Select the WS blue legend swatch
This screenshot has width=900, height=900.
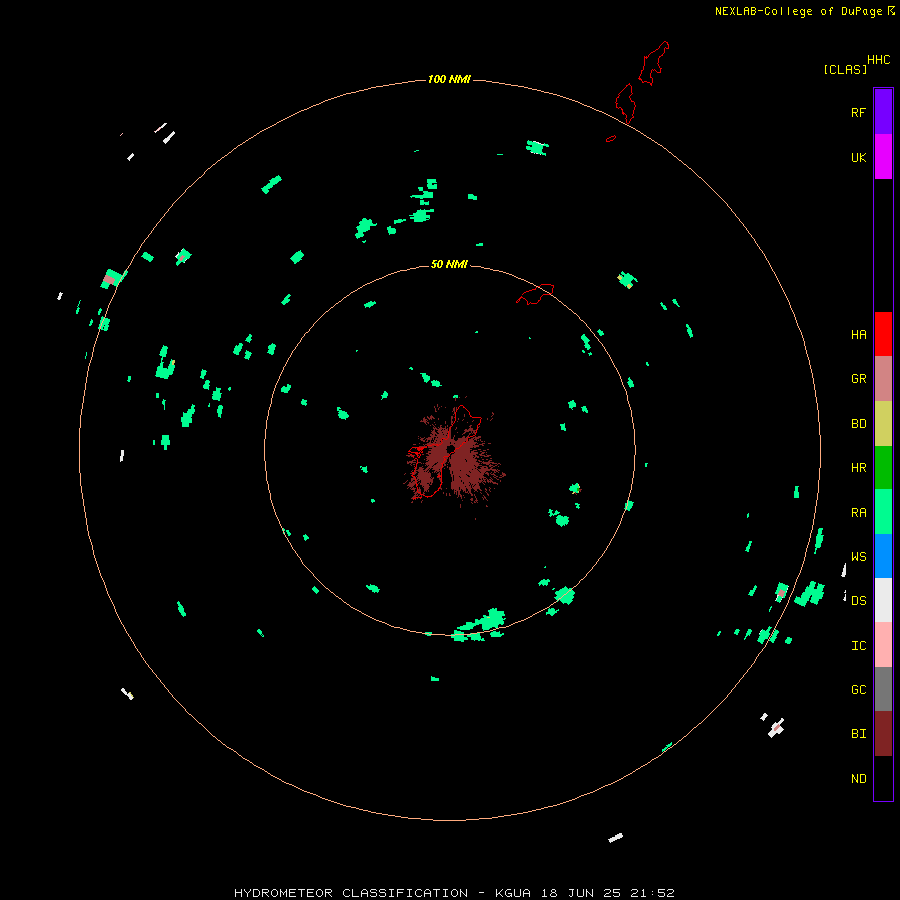883,556
